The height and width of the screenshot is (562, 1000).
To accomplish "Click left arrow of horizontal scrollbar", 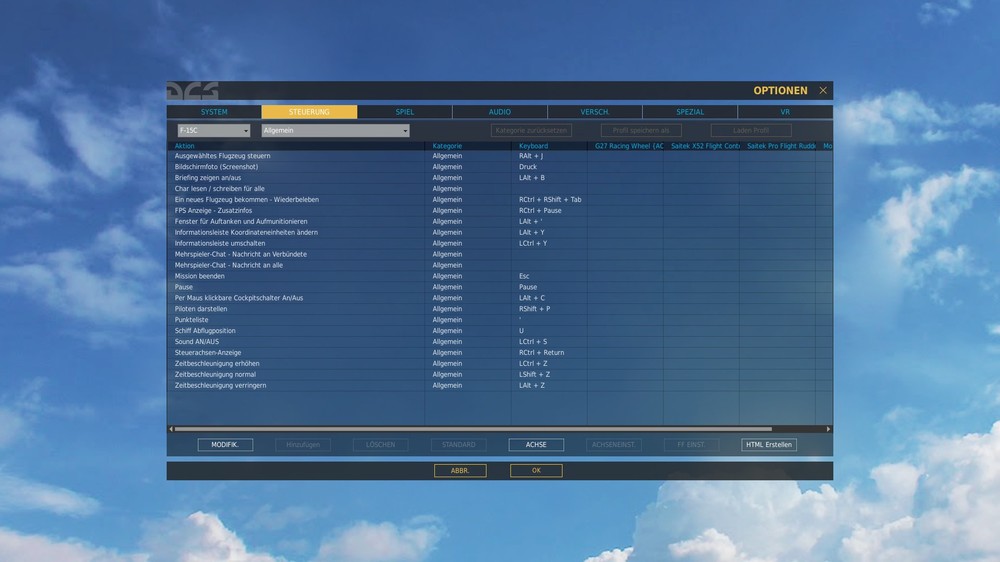I will pyautogui.click(x=171, y=429).
